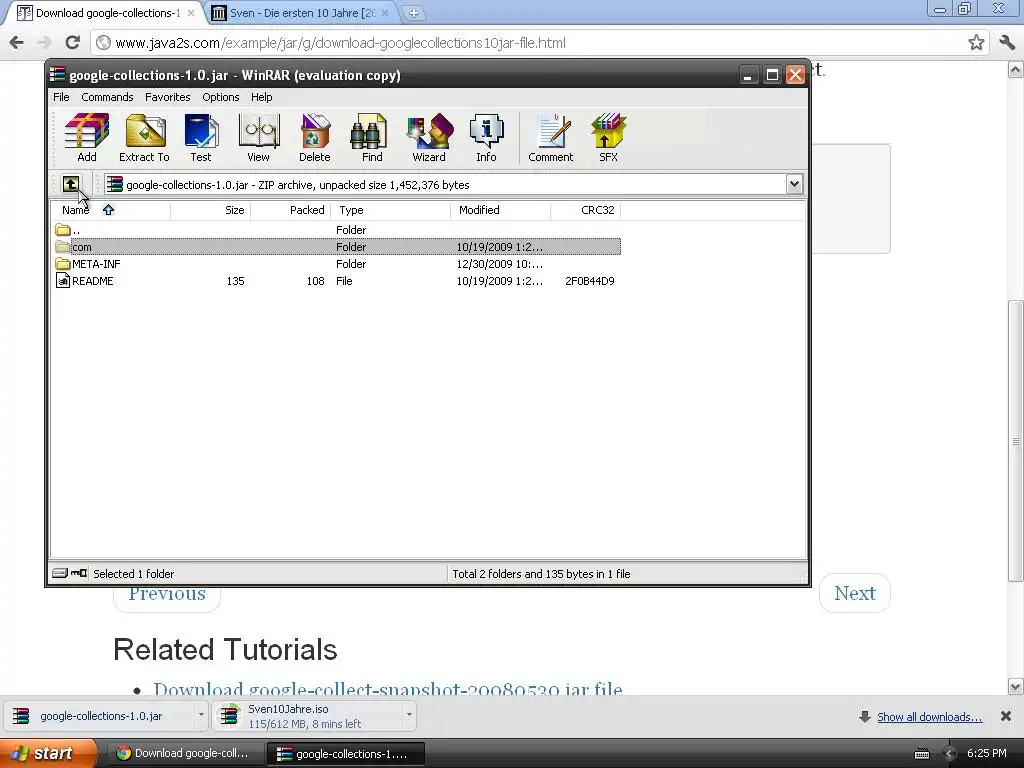This screenshot has height=768, width=1024.
Task: Bookmark the page with the star icon
Action: [x=976, y=43]
